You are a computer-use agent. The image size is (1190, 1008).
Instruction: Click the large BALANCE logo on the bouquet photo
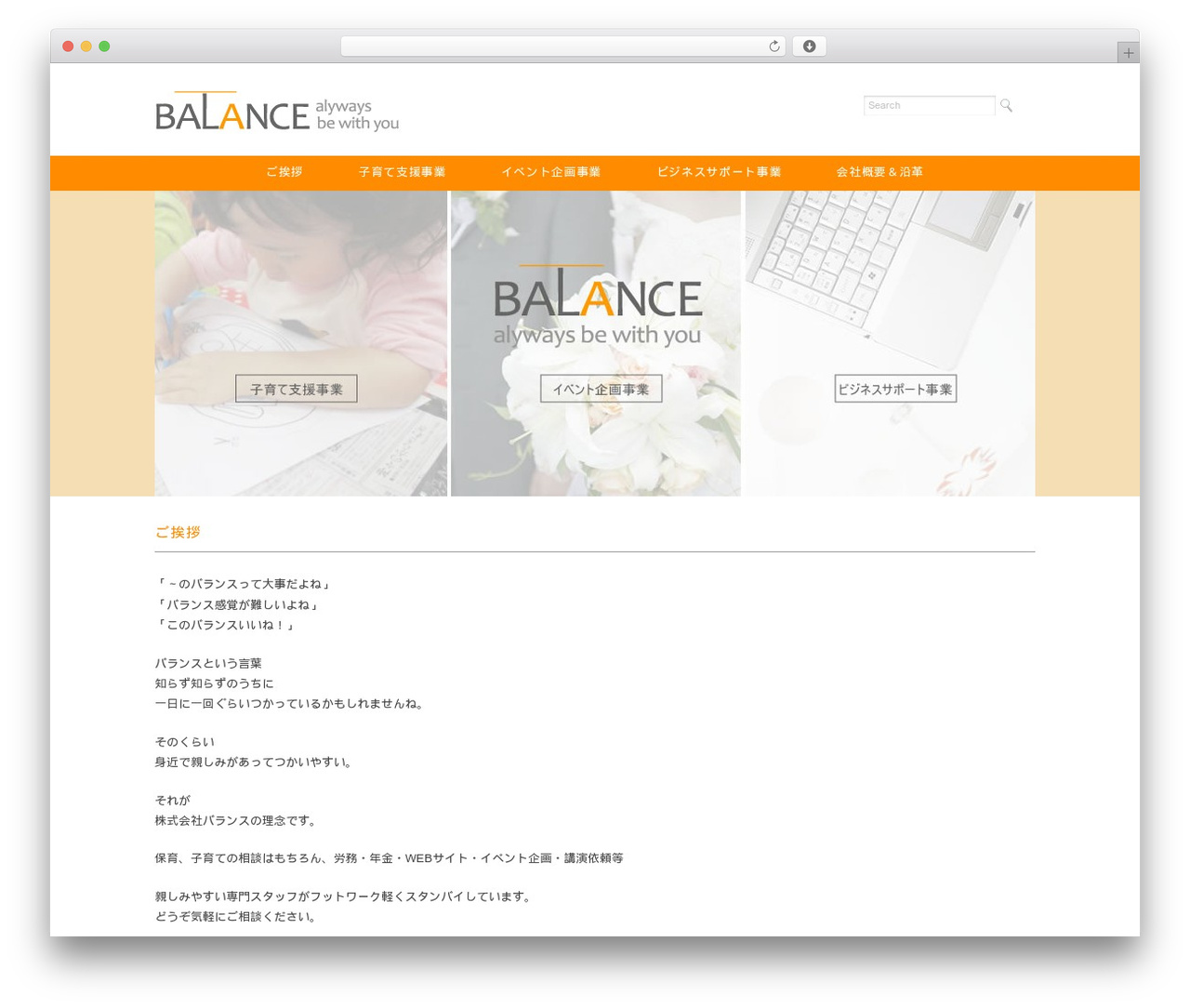click(x=597, y=306)
